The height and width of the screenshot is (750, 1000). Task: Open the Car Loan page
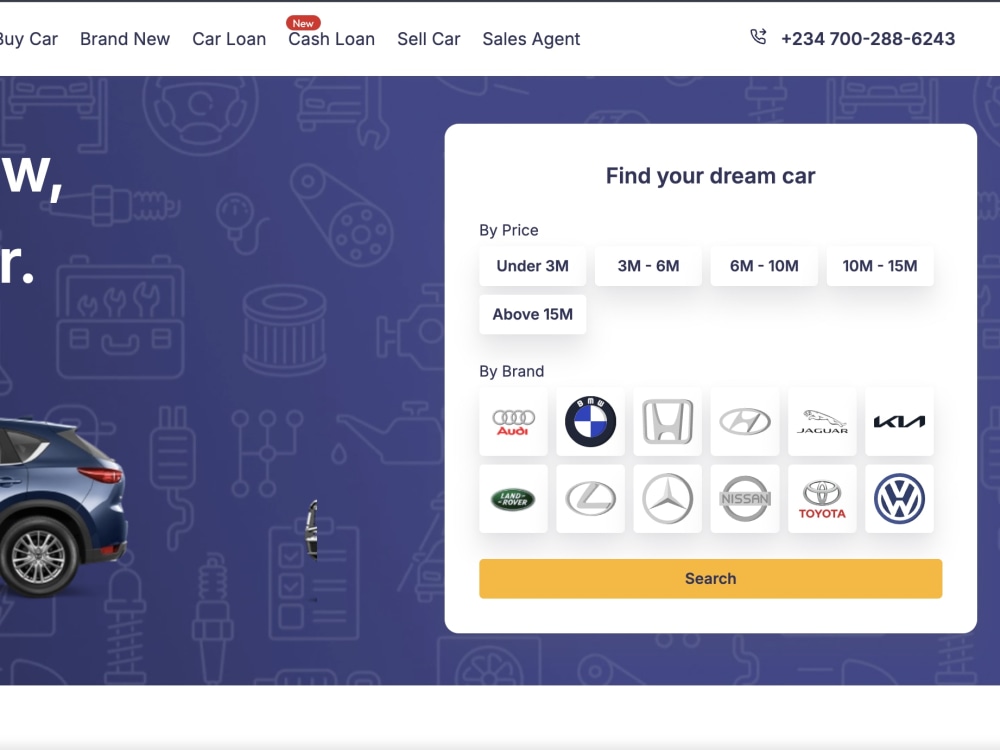coord(229,39)
